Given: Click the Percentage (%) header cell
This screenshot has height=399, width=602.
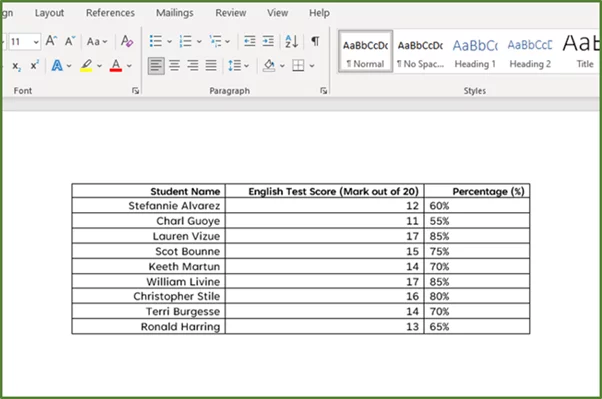Looking at the screenshot, I should (x=477, y=191).
